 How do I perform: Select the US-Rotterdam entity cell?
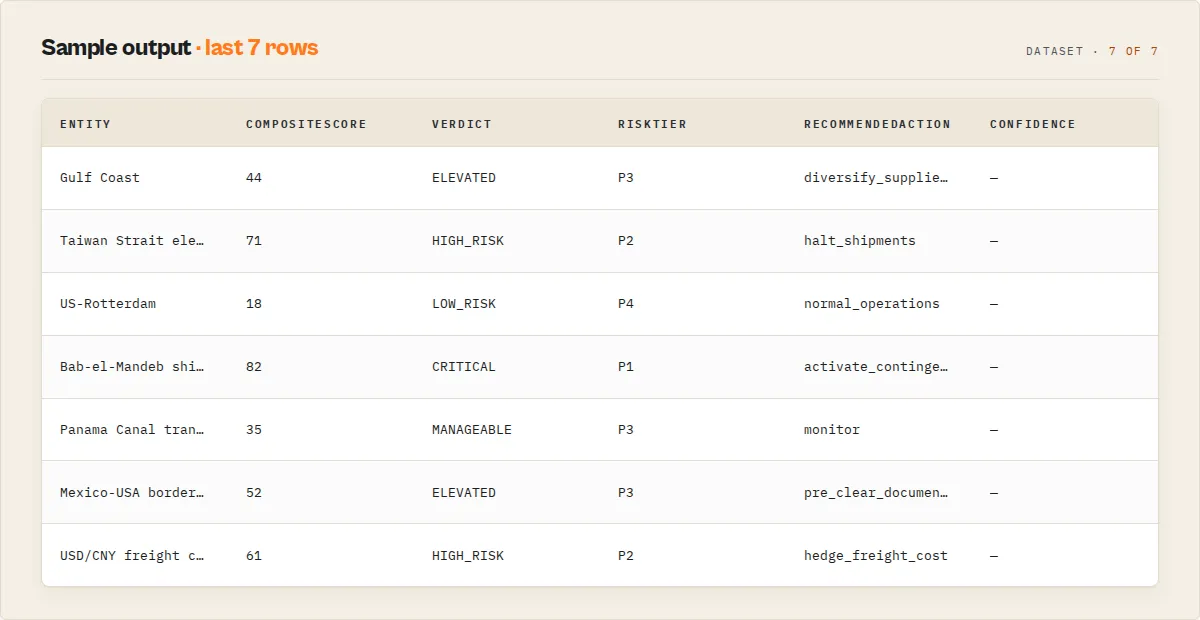click(x=108, y=304)
